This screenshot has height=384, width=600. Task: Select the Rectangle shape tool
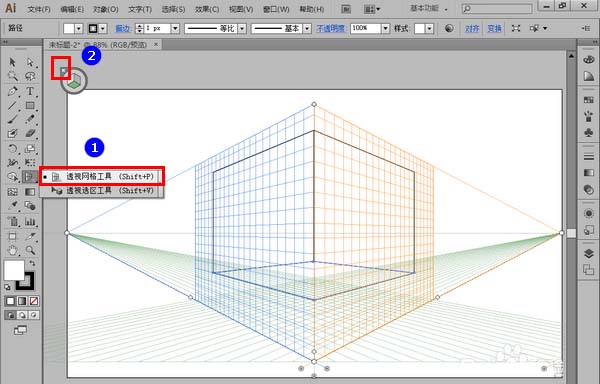(x=30, y=105)
